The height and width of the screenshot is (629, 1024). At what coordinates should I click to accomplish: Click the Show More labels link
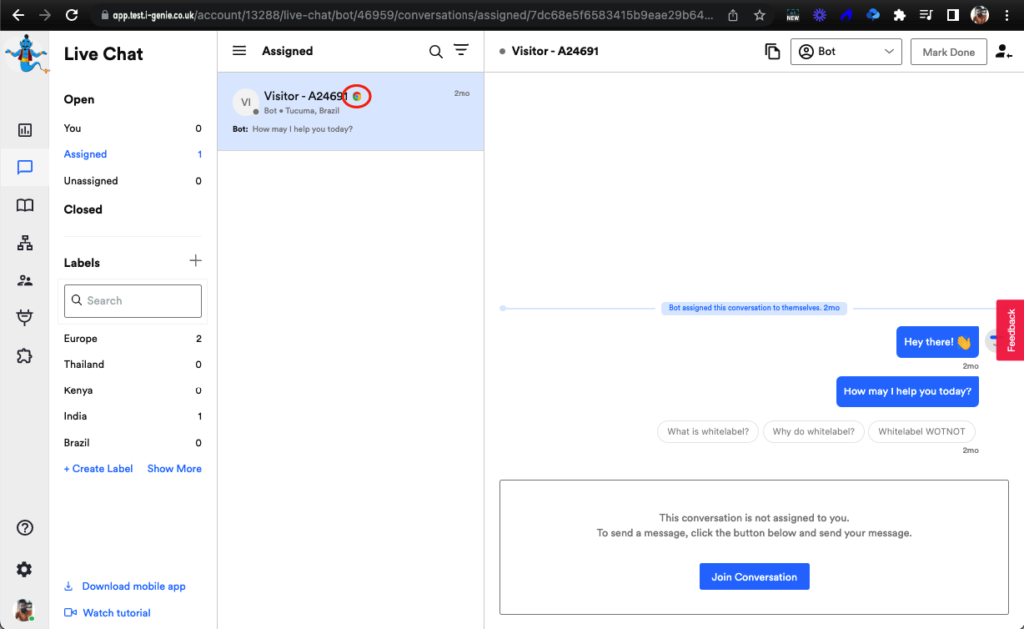pyautogui.click(x=174, y=469)
